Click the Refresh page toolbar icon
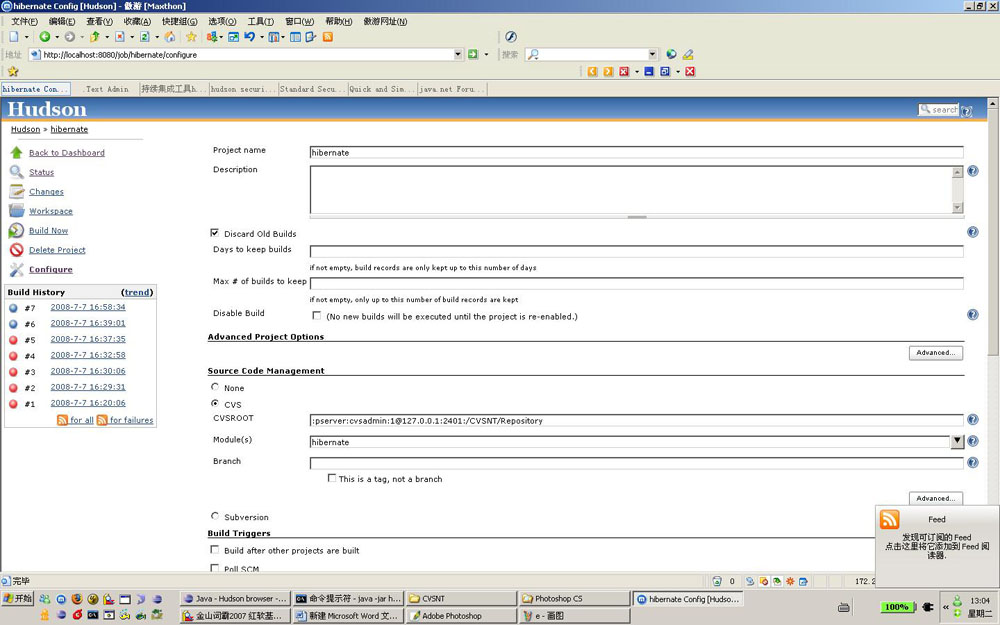Screen dimensions: 1000x625 click(145, 37)
